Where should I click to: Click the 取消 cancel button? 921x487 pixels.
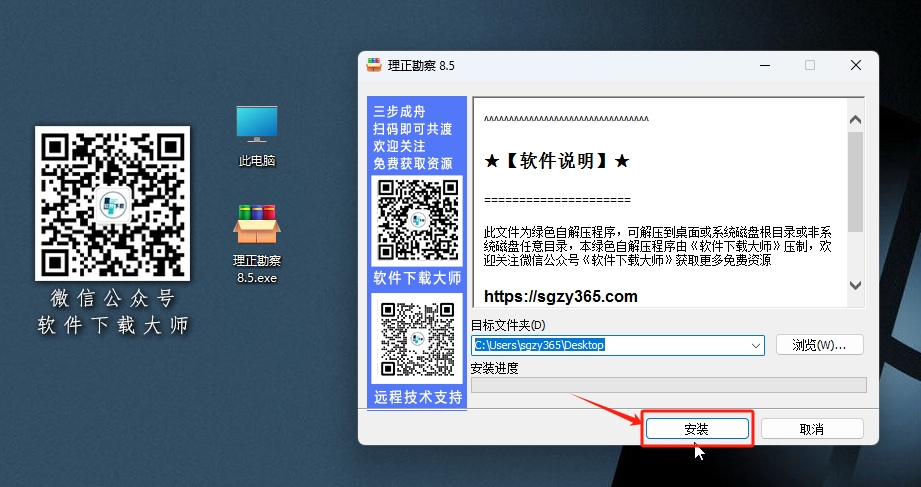coord(812,429)
